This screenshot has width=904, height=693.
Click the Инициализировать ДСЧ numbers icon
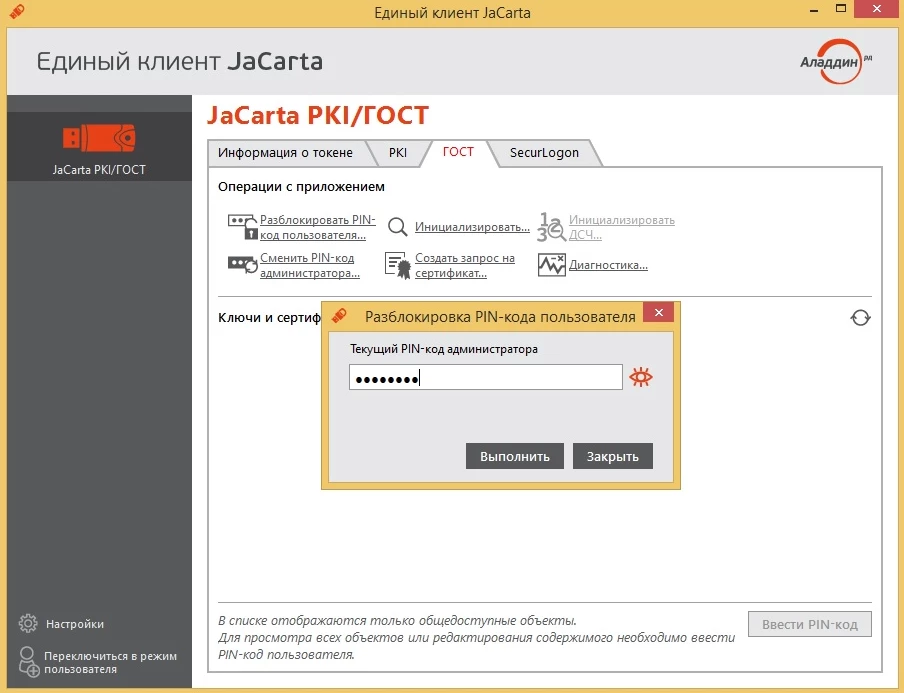point(551,227)
